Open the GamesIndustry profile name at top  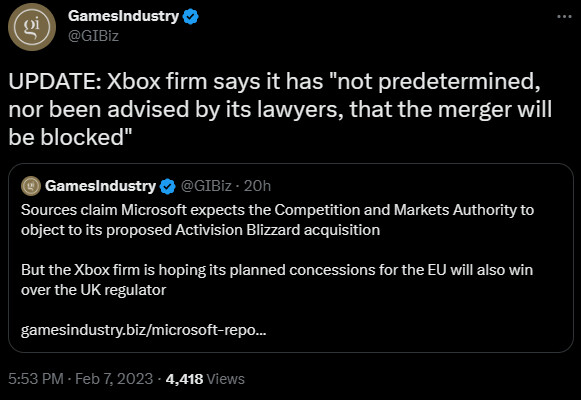tap(123, 16)
